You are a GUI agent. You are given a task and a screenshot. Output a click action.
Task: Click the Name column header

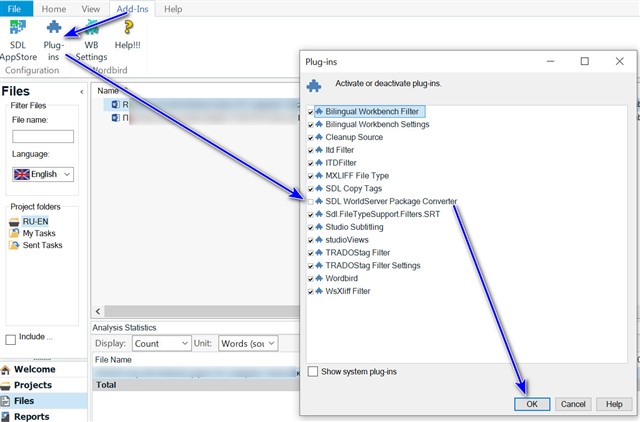coord(108,91)
